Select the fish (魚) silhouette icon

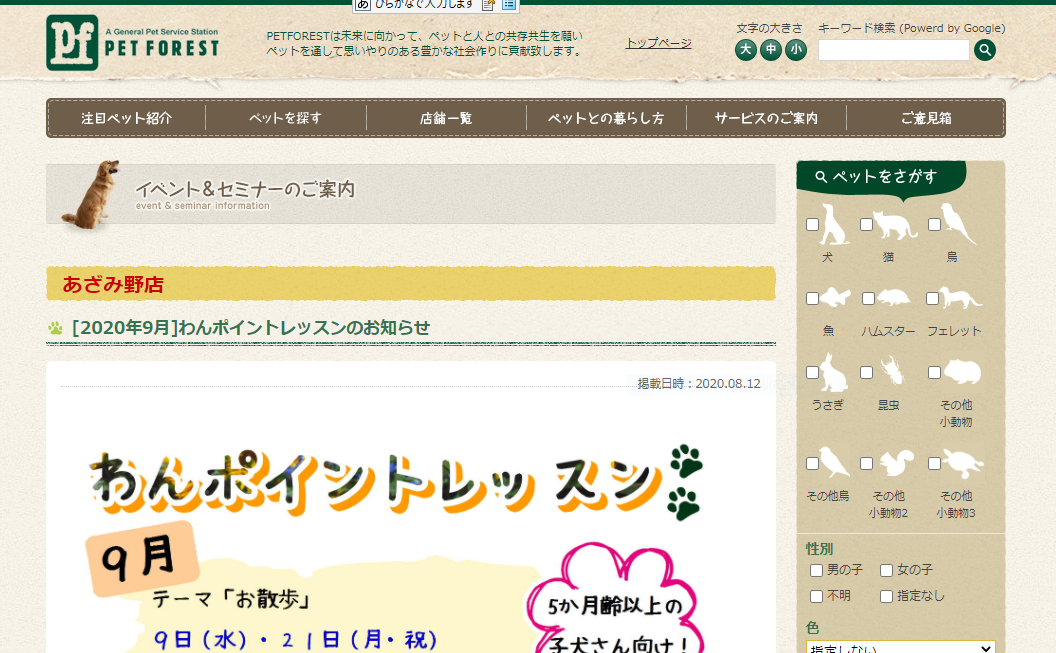[836, 297]
